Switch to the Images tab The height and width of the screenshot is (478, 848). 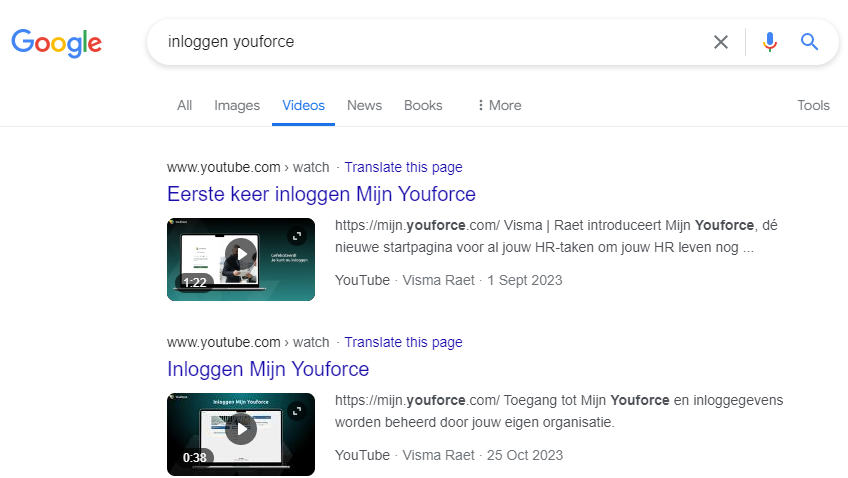tap(237, 105)
